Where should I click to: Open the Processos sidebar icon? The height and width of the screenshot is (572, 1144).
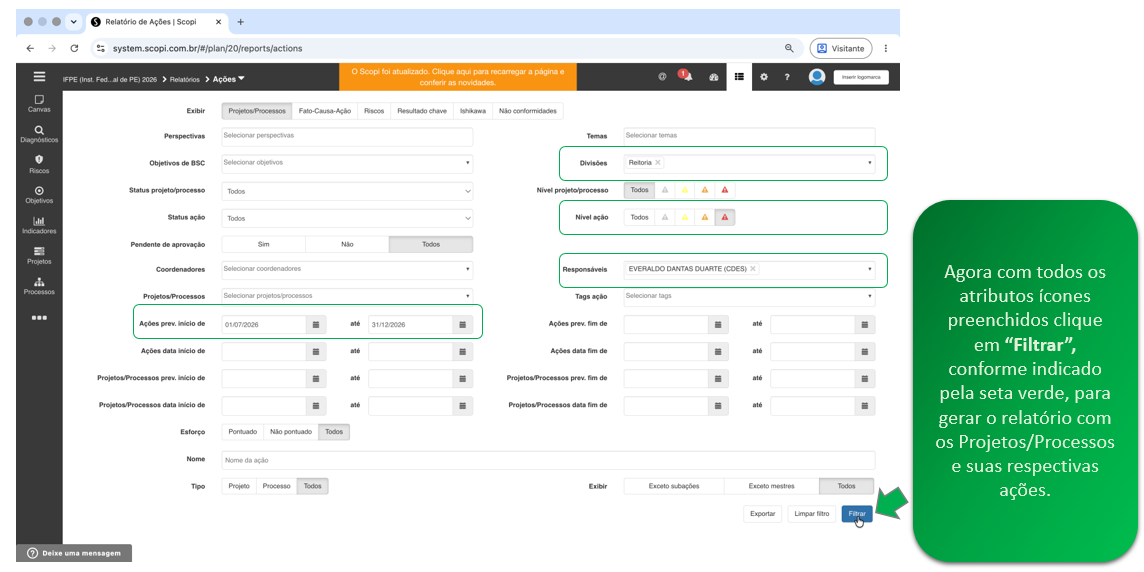(39, 286)
